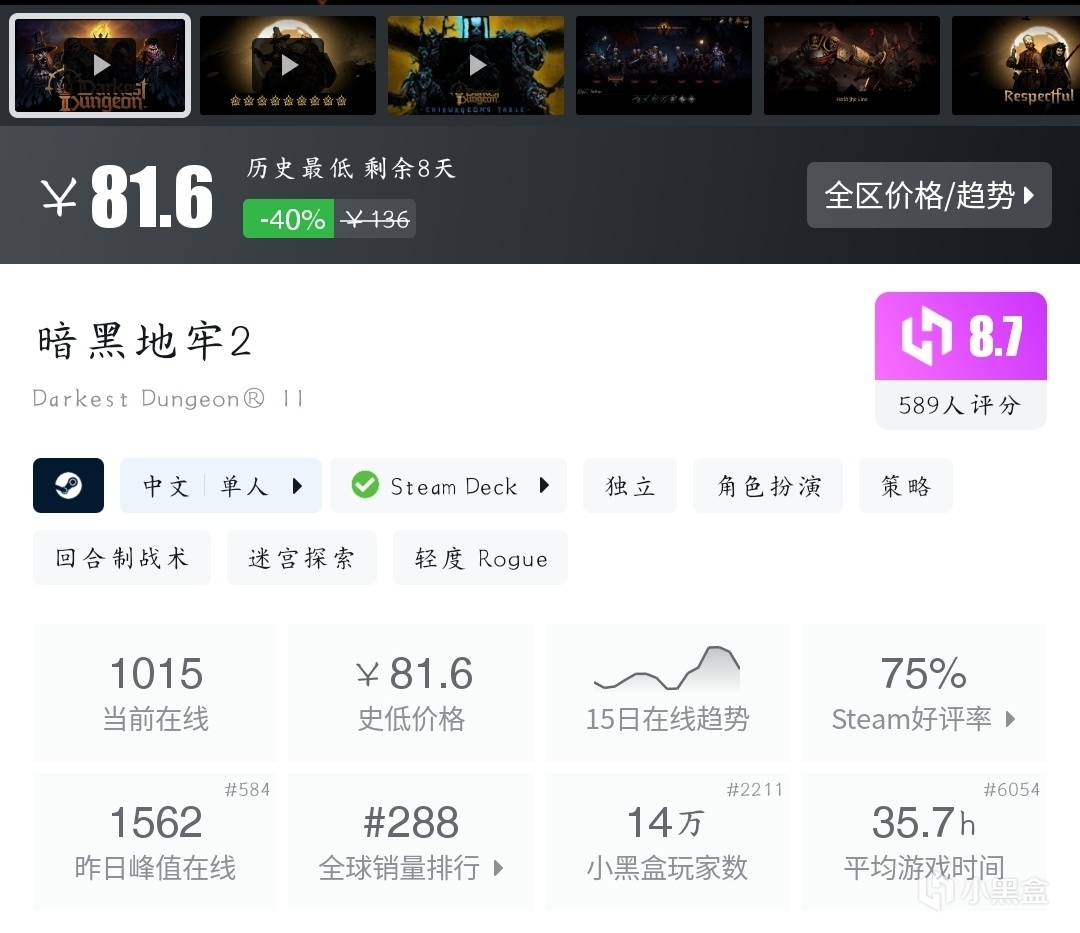Select the 角色扮演 role-playing tag
The height and width of the screenshot is (933, 1080).
tap(768, 485)
